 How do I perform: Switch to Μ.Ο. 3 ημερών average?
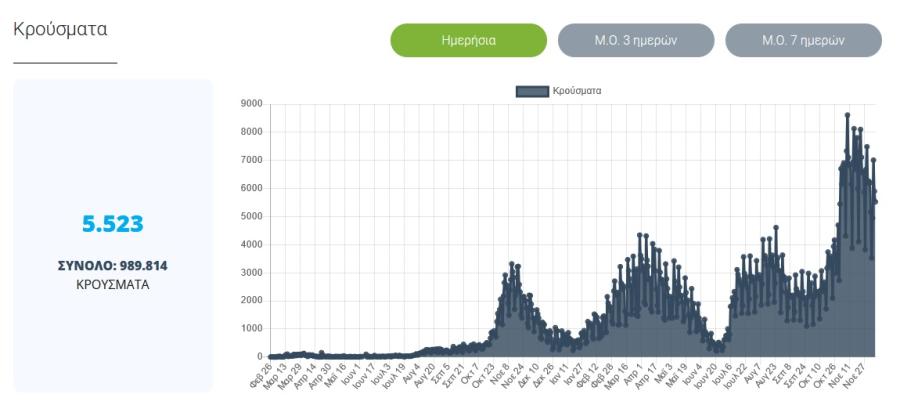(x=636, y=40)
